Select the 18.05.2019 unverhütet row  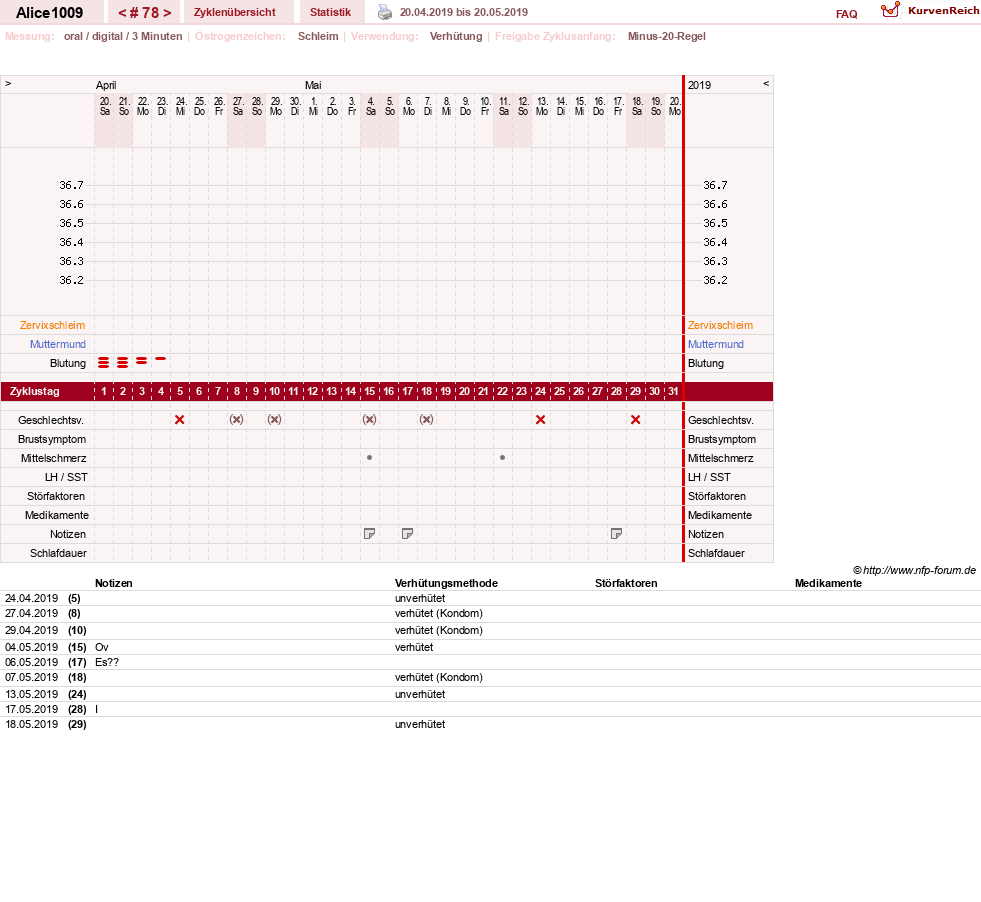490,724
